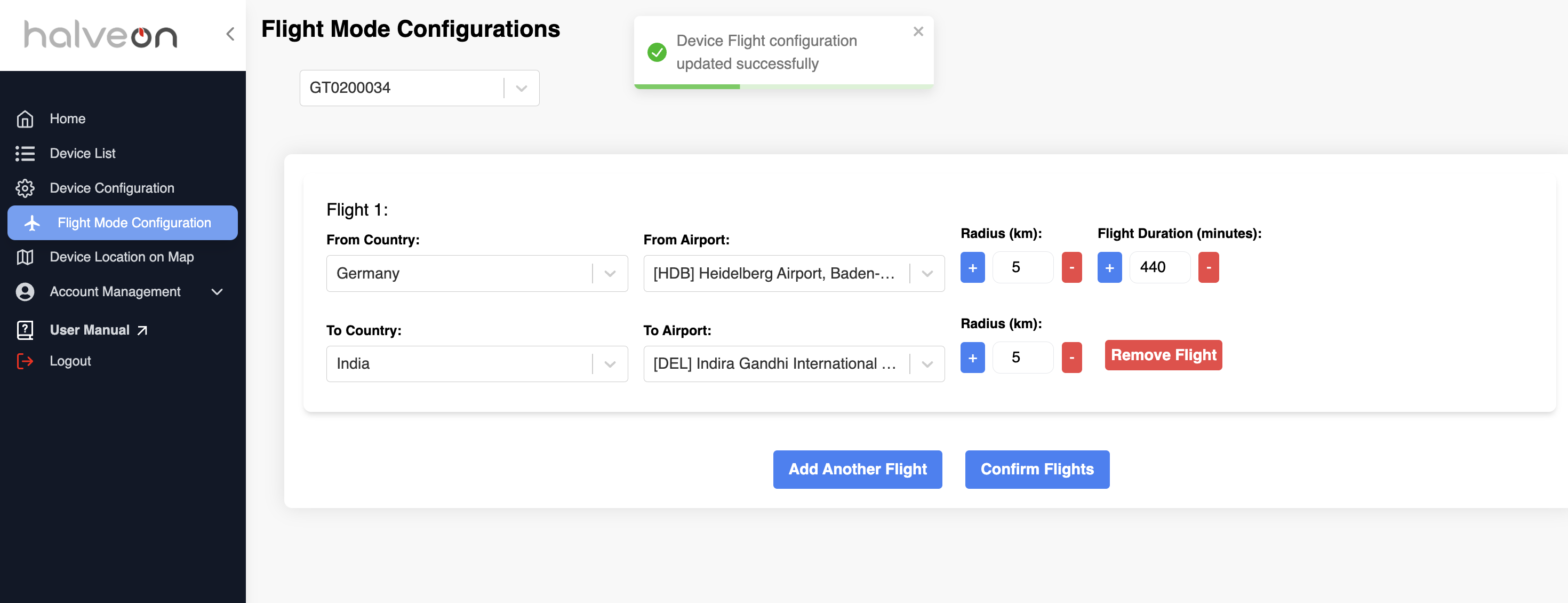Click the User Manual book icon

pos(25,330)
